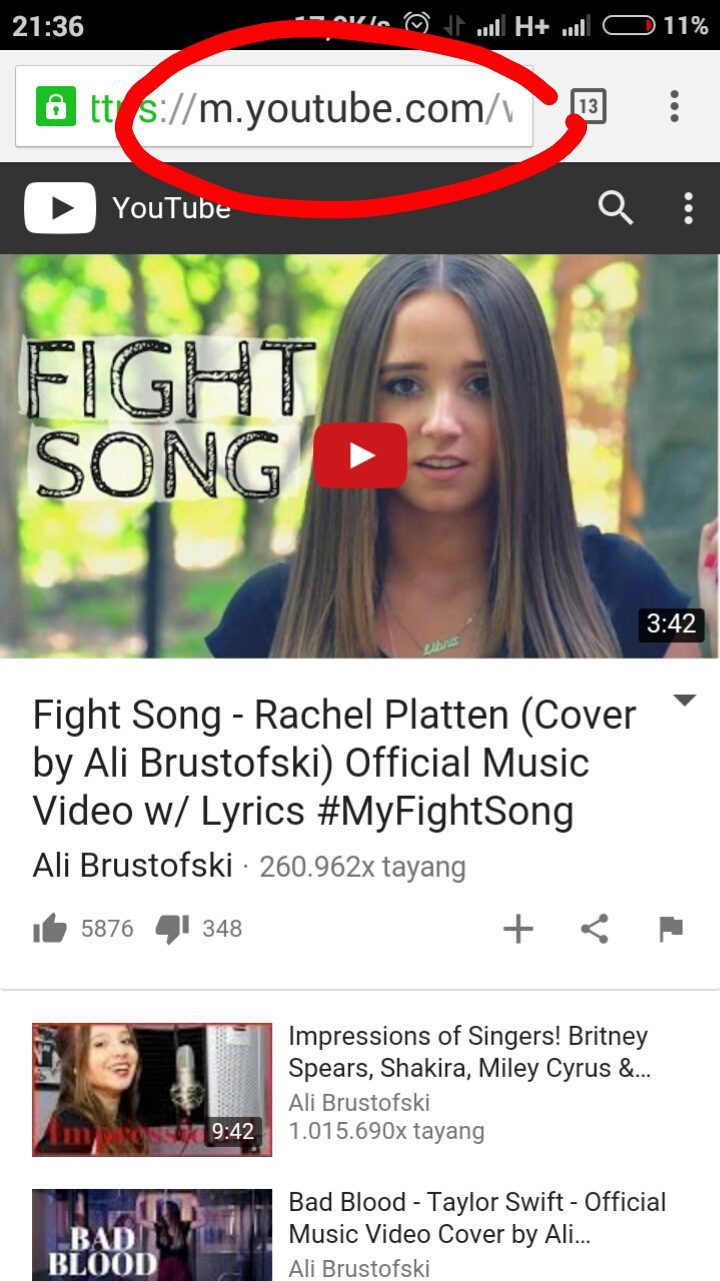
Task: Open Bad Blood - Taylor Swift title link
Action: [x=478, y=1218]
